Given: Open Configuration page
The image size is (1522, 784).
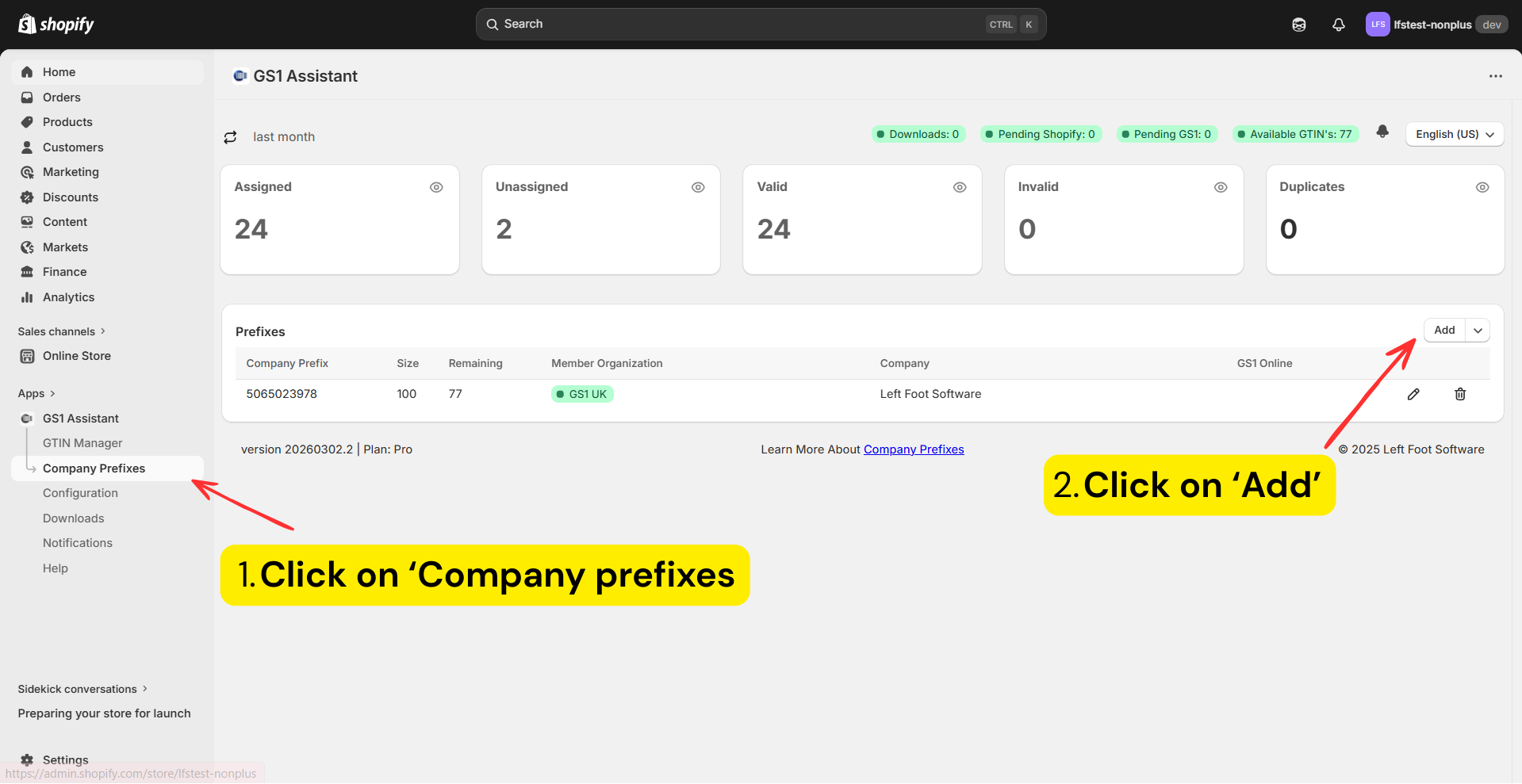Looking at the screenshot, I should (80, 493).
